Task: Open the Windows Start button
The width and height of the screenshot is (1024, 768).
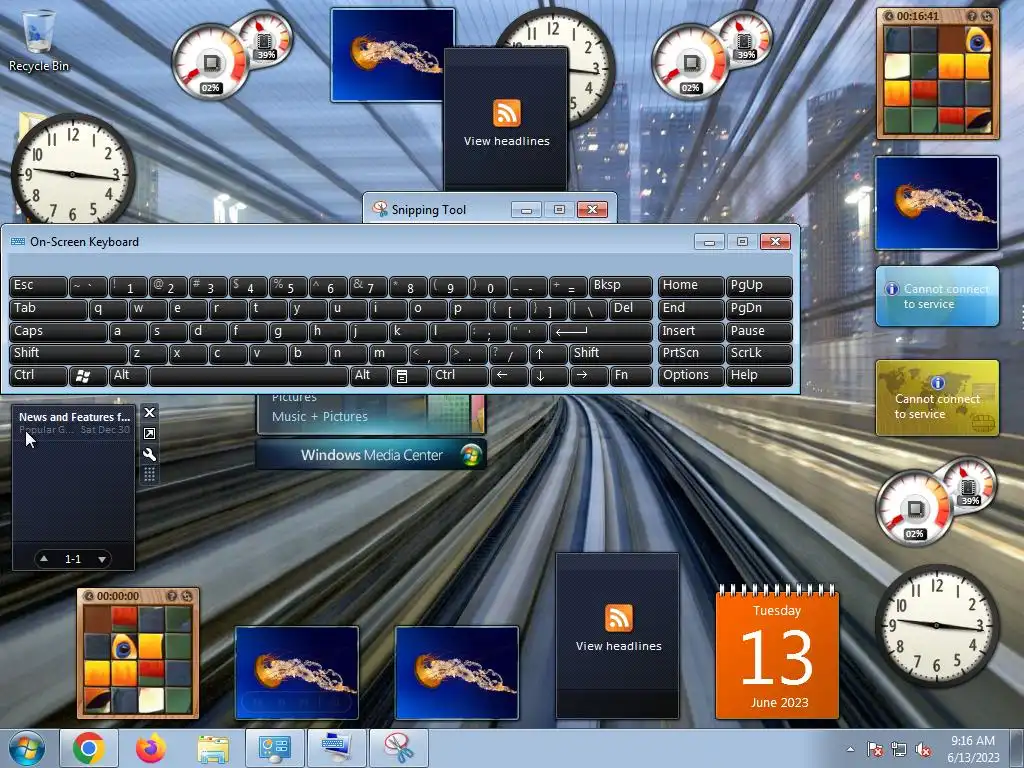Action: (x=26, y=748)
